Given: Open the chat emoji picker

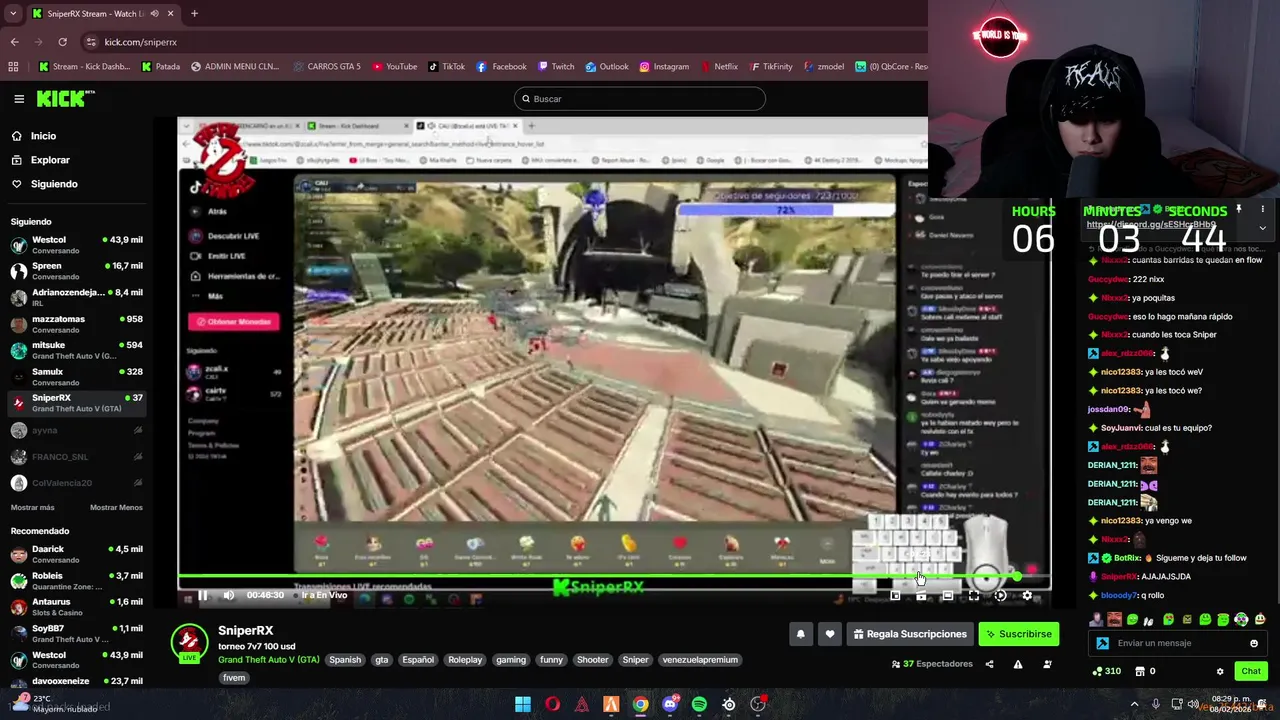Looking at the screenshot, I should pos(1254,643).
